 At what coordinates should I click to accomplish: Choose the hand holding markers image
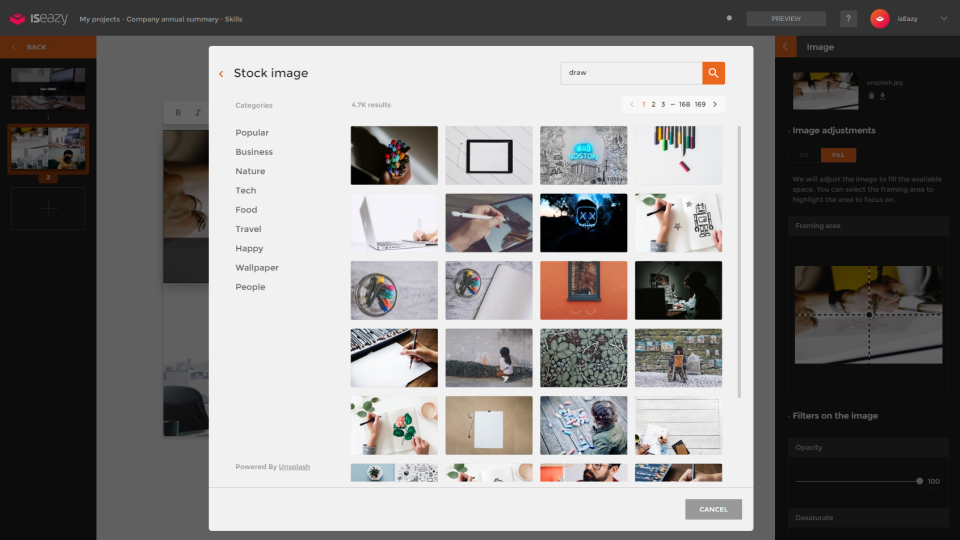click(394, 156)
